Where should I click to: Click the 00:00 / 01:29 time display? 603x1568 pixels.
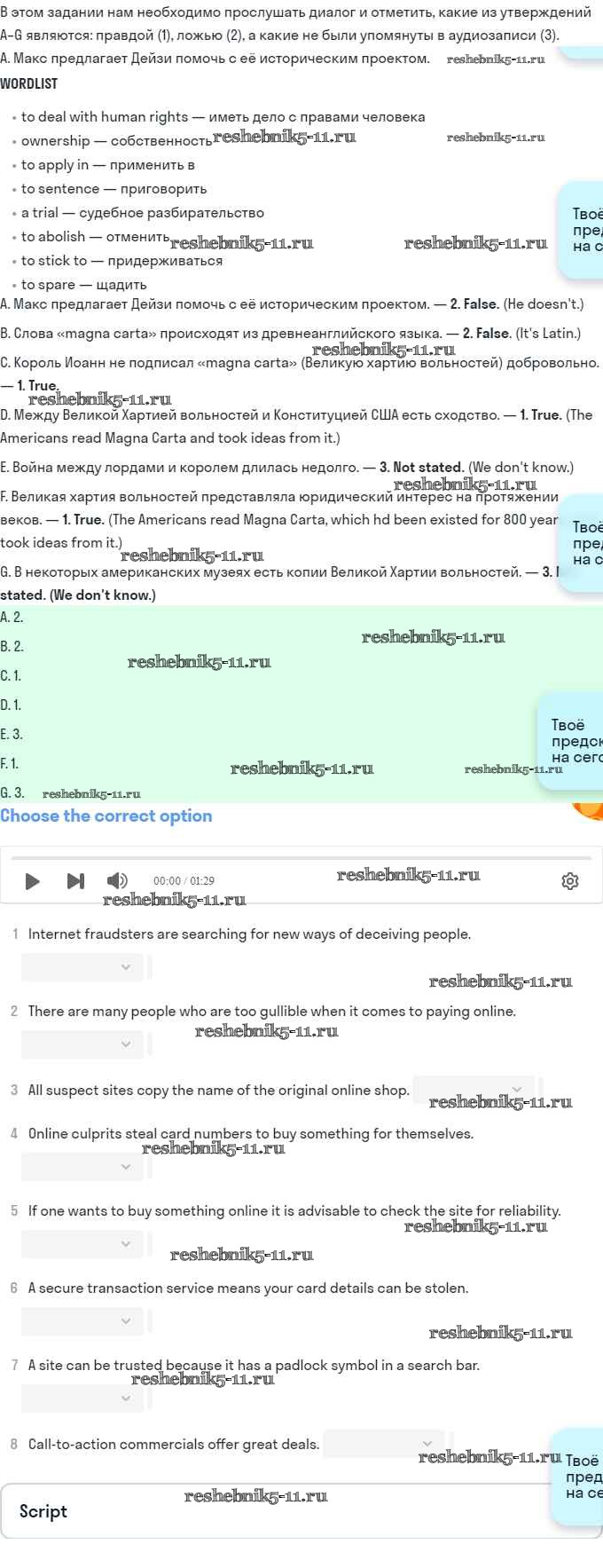pyautogui.click(x=184, y=881)
